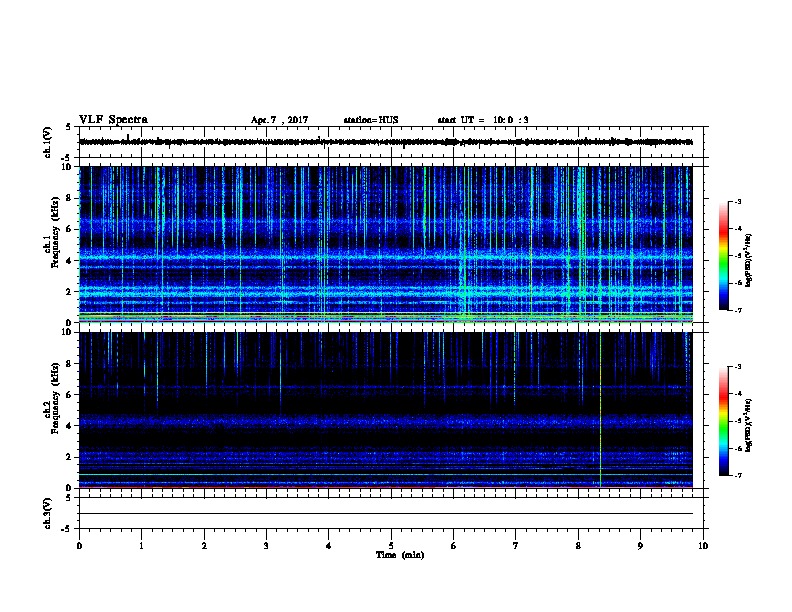Click the ch.2 frequency tick label "4"
This screenshot has height=612, width=792.
coord(69,426)
